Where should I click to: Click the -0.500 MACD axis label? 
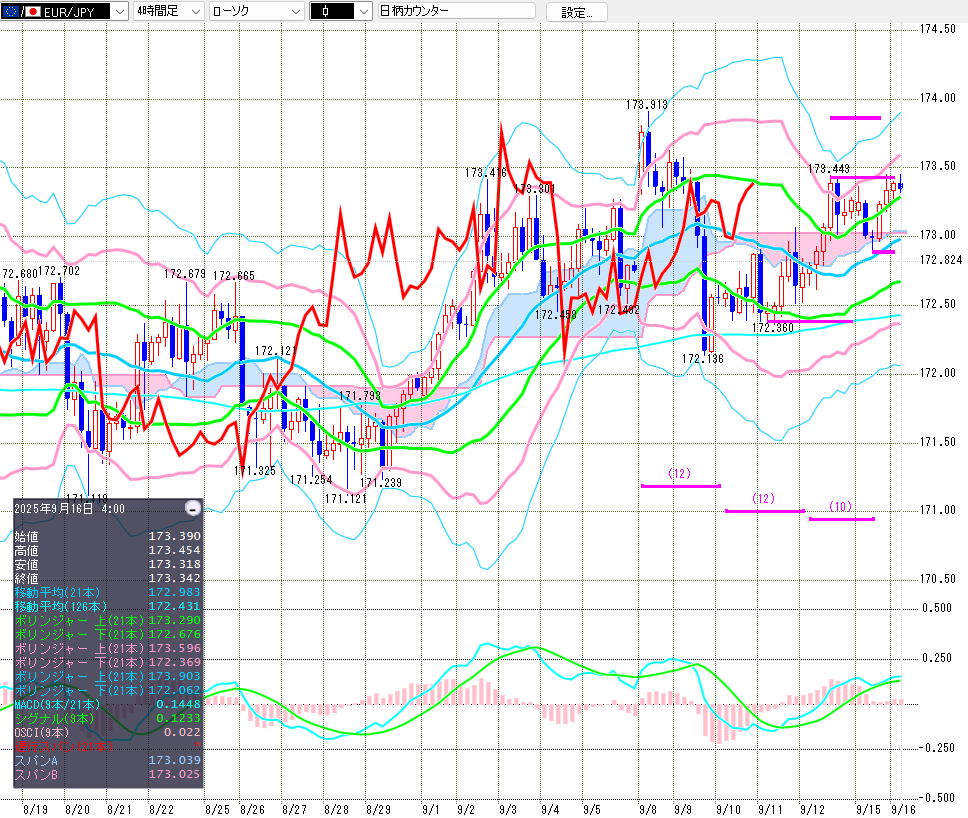pyautogui.click(x=935, y=798)
